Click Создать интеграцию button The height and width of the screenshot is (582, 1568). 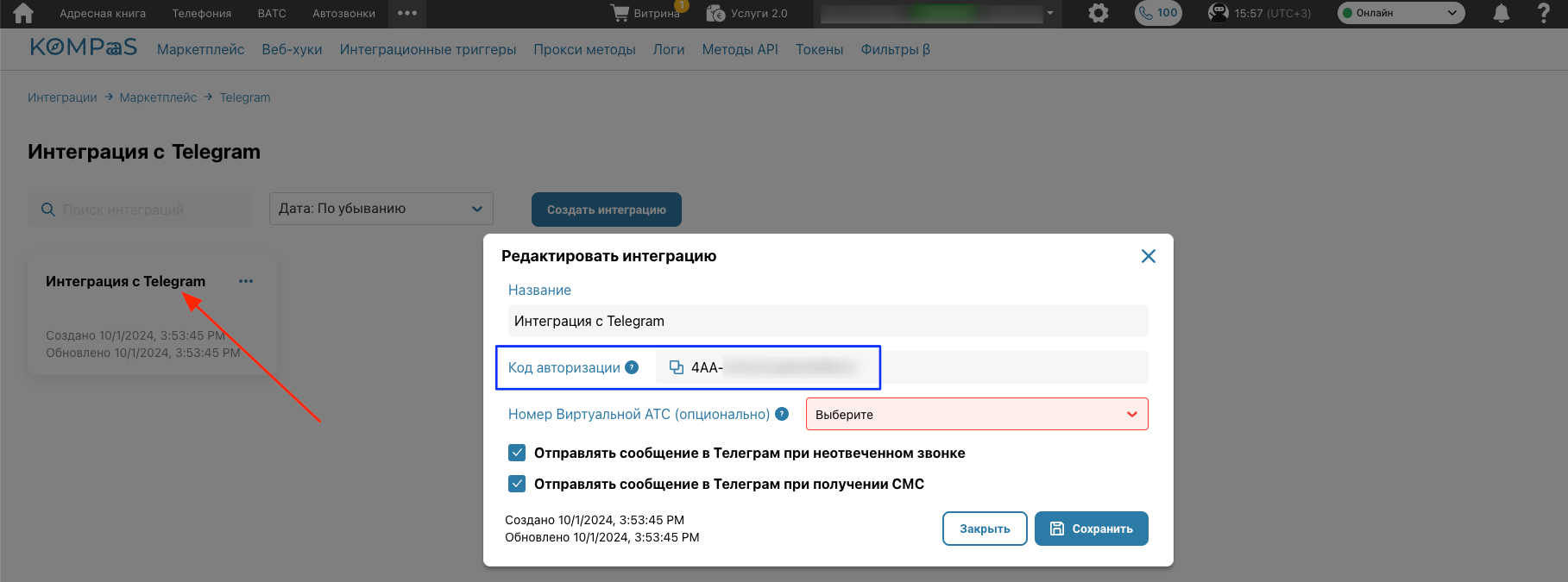[x=607, y=210]
